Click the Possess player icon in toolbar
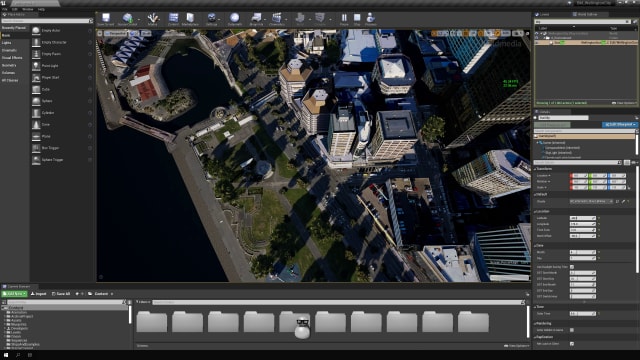 370,18
